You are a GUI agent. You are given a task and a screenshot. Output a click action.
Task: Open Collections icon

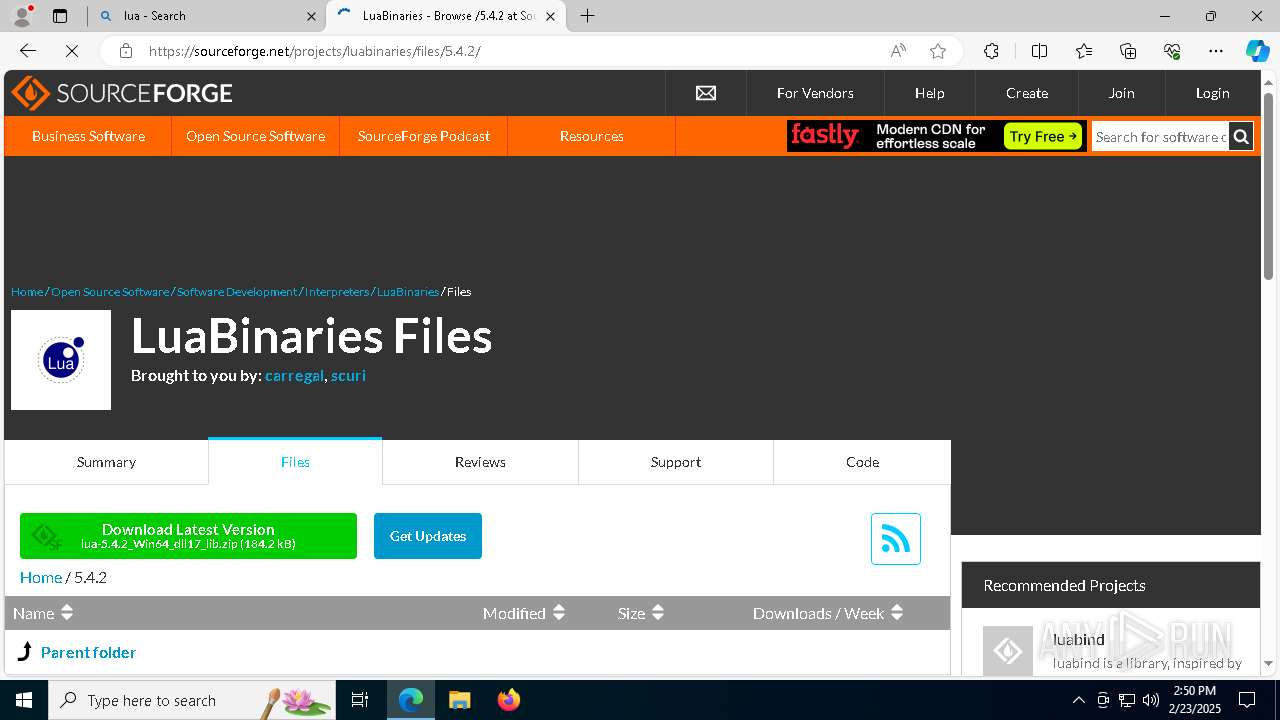pyautogui.click(x=1128, y=51)
